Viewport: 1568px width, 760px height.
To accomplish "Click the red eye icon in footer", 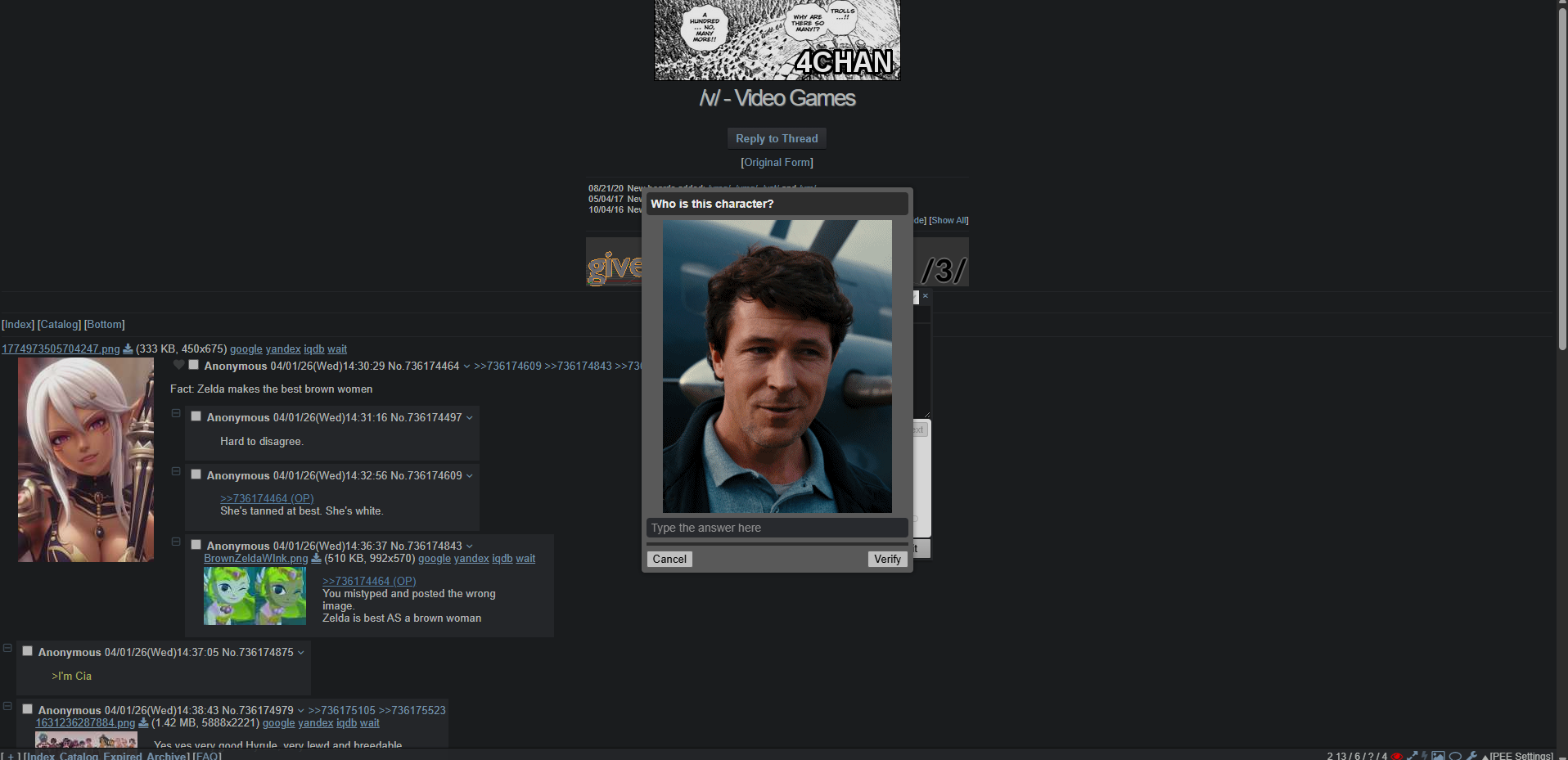I will tap(1397, 756).
